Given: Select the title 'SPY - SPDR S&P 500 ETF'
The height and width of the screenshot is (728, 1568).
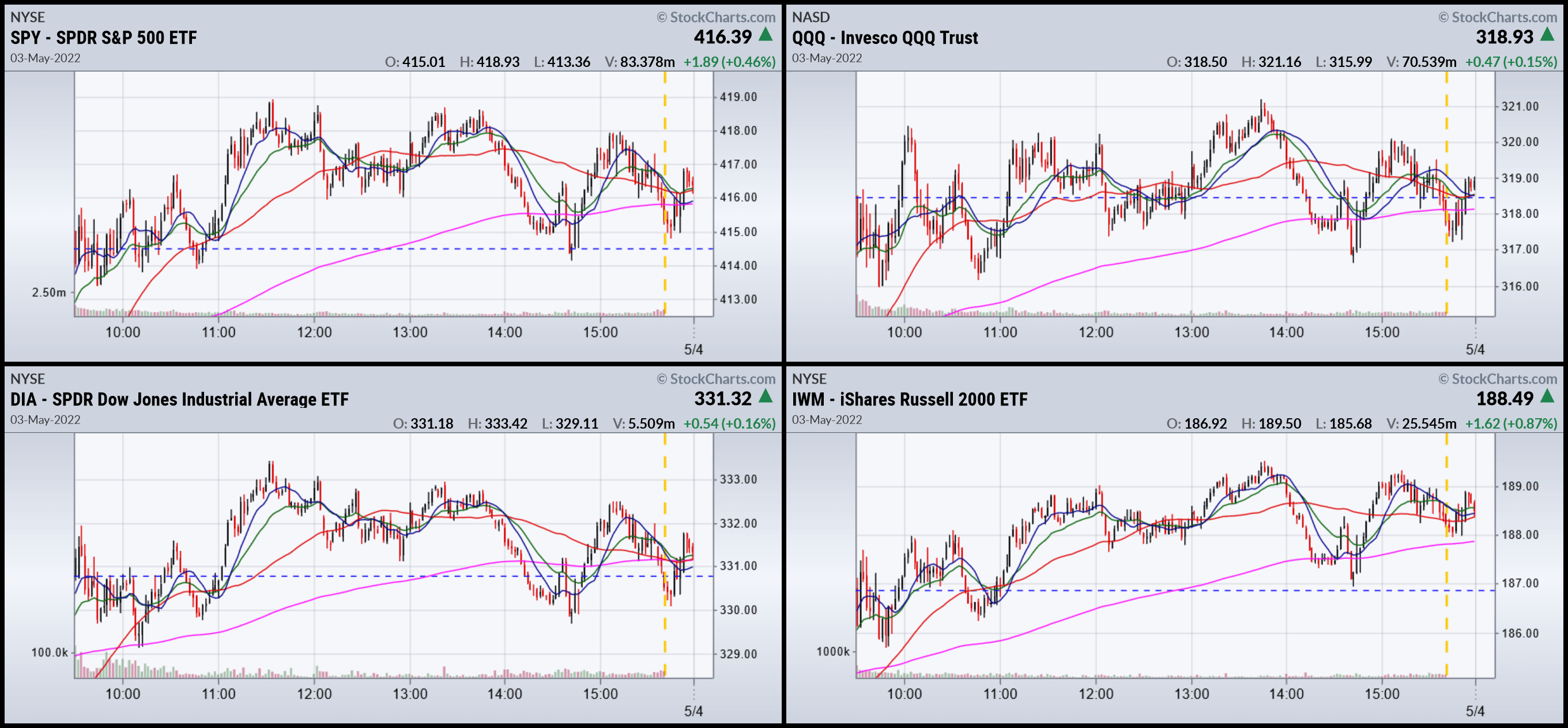Looking at the screenshot, I should [x=104, y=37].
